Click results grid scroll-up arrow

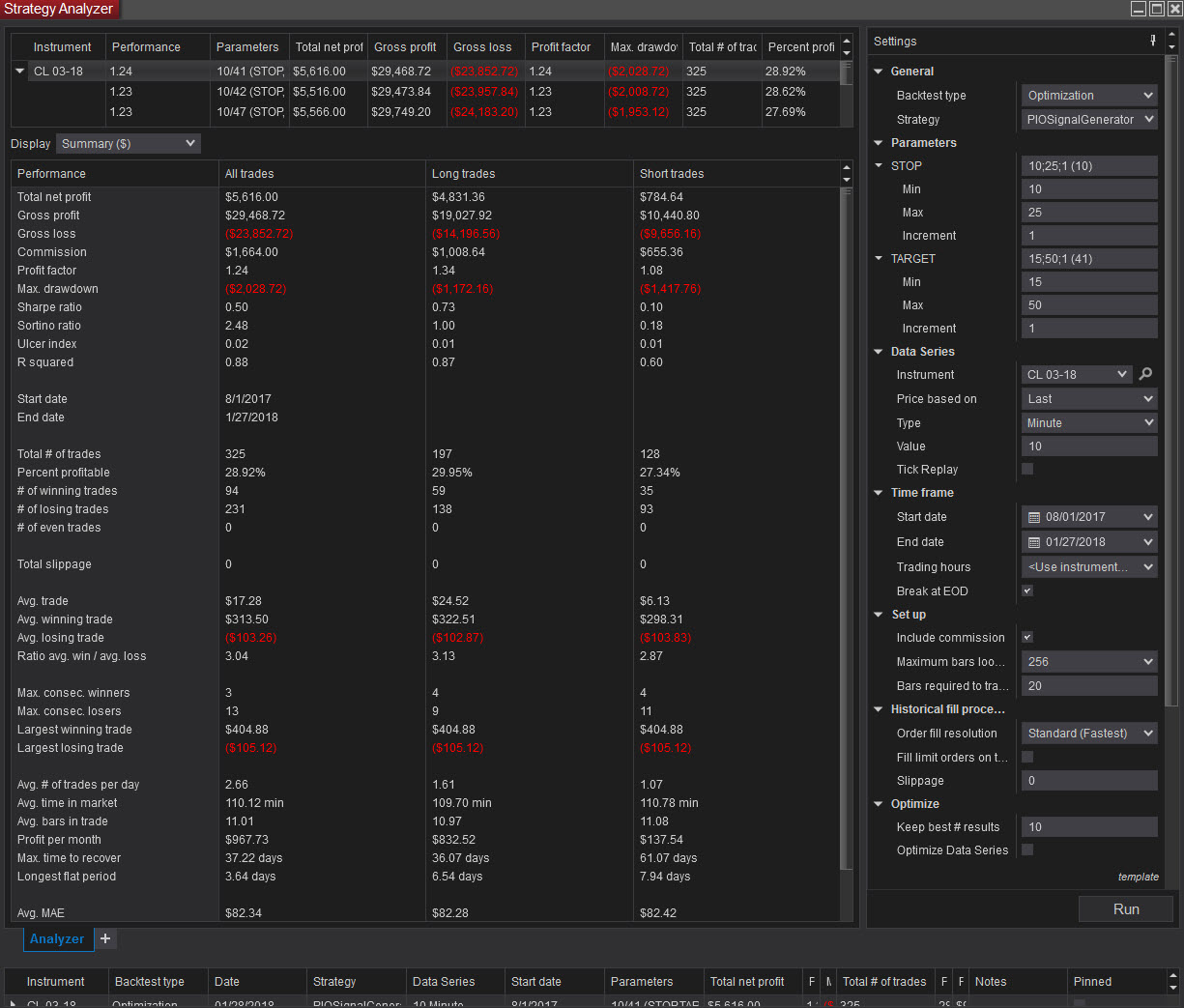coord(847,42)
